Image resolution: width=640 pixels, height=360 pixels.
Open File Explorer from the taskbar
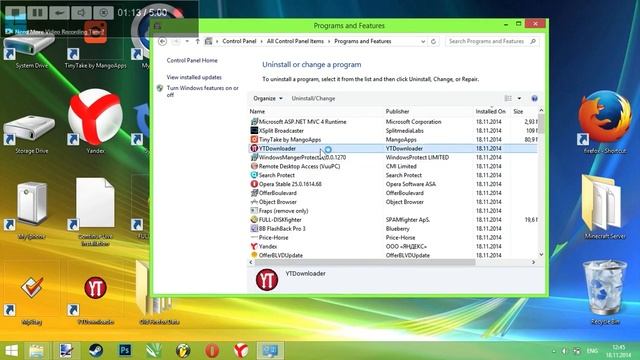(x=37, y=351)
